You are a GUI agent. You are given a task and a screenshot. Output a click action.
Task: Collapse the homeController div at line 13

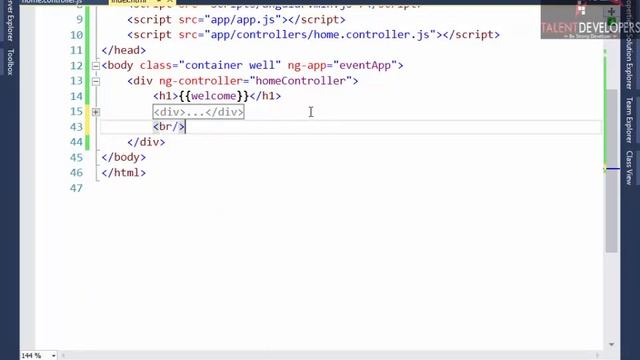point(96,81)
